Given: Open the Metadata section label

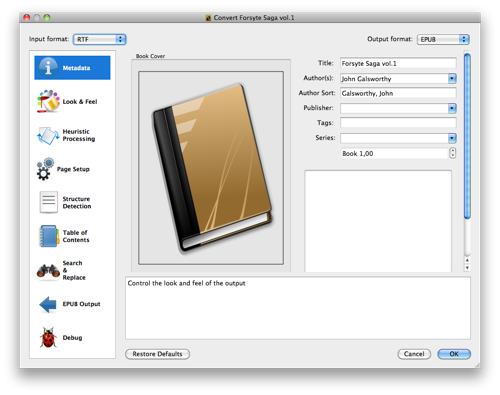Looking at the screenshot, I should click(x=76, y=68).
